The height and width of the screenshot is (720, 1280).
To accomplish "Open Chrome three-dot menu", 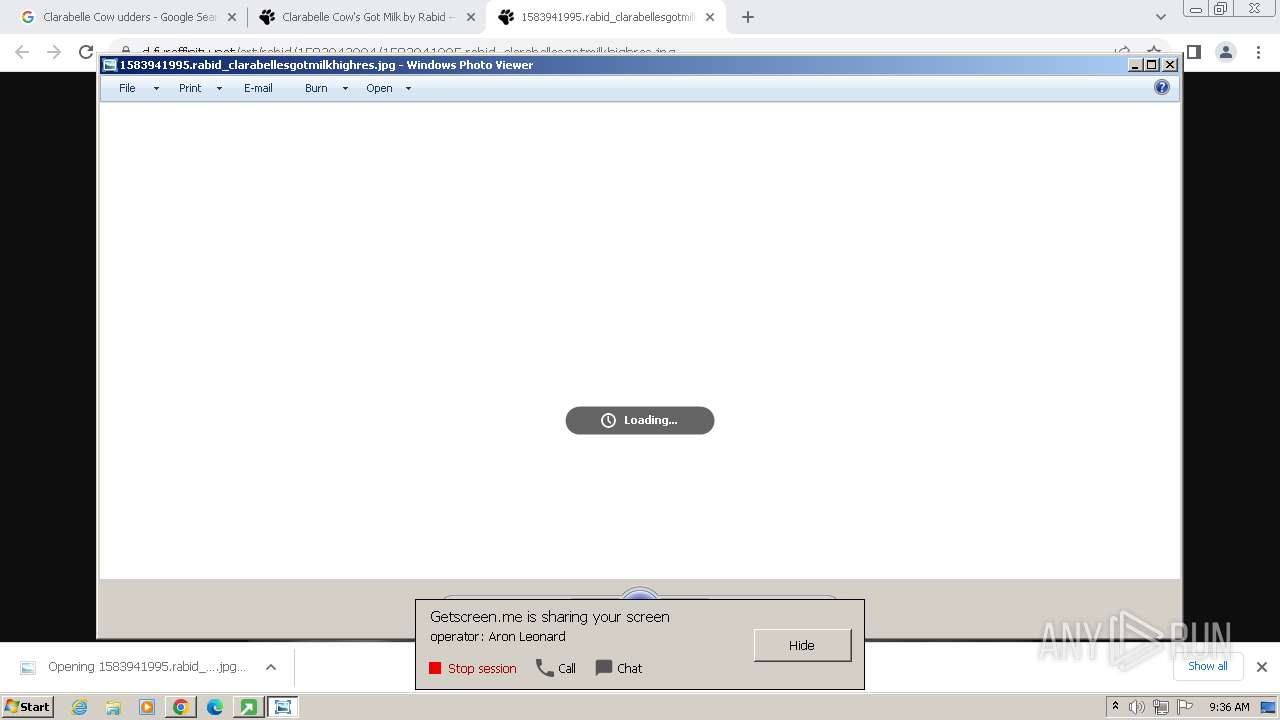I will [1257, 52].
